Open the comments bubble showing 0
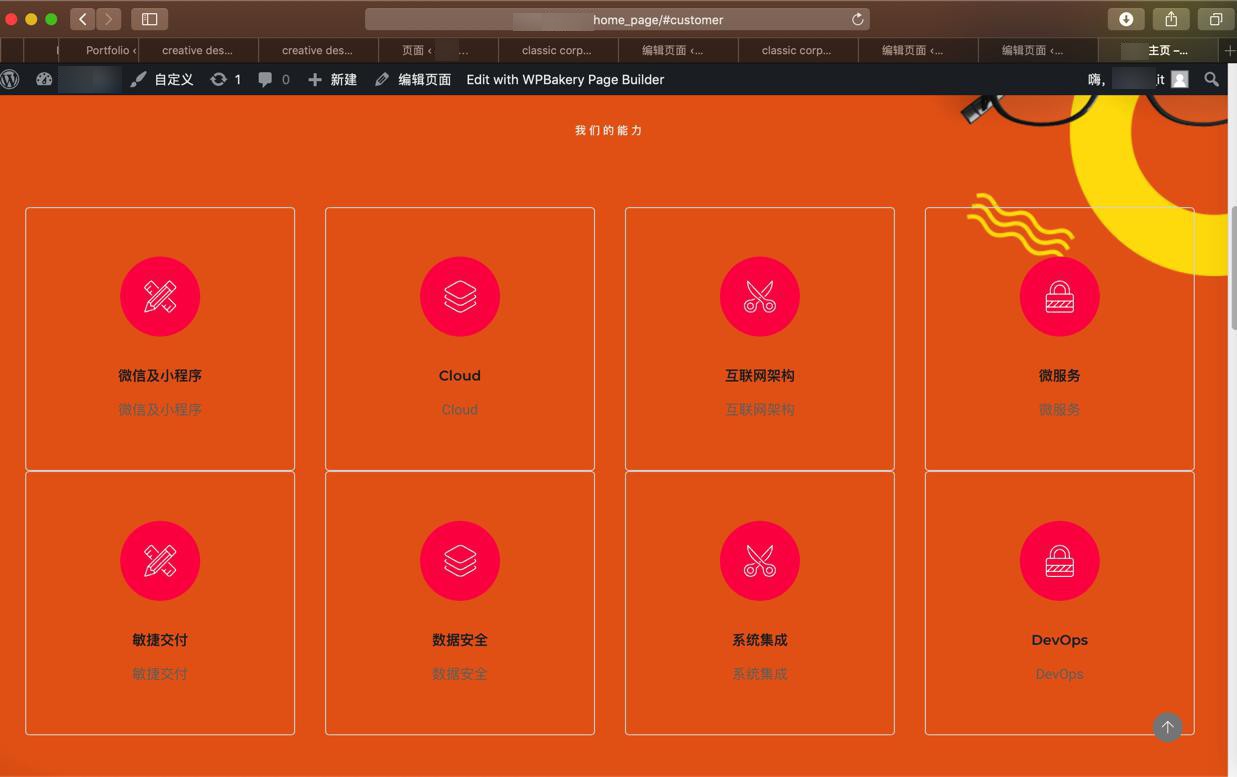Image resolution: width=1237 pixels, height=777 pixels. [274, 79]
